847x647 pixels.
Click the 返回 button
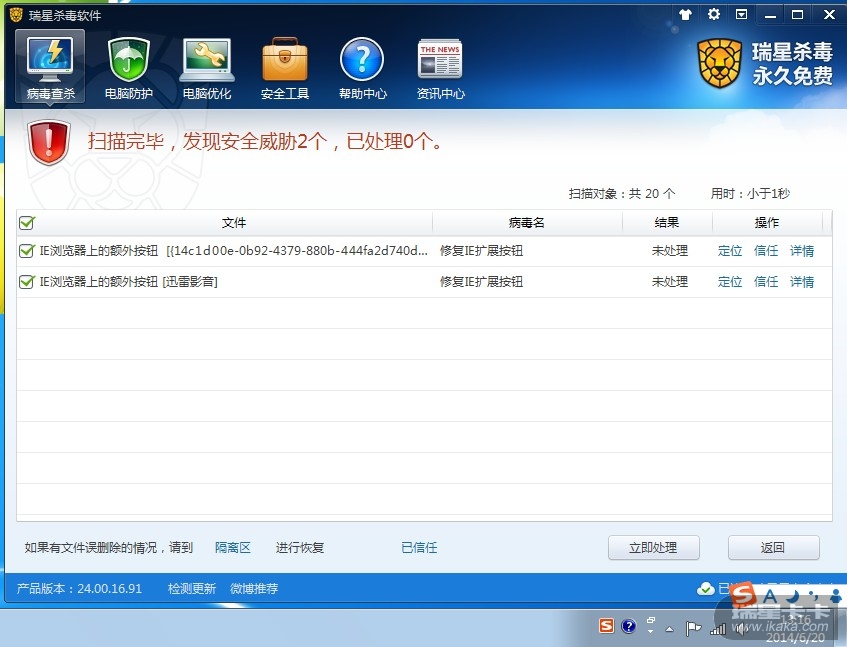(773, 548)
